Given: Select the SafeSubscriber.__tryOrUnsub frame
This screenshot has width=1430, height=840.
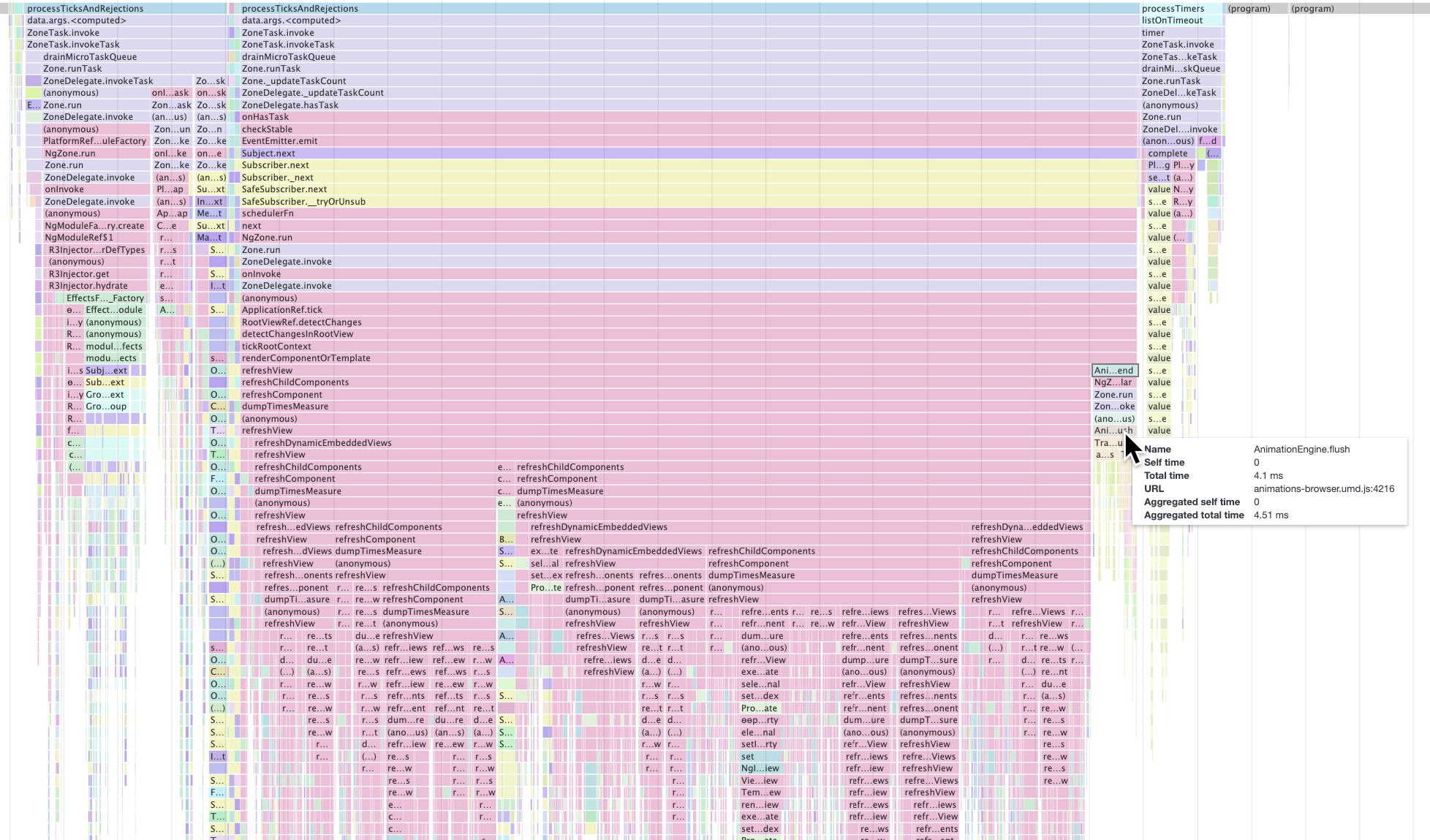Looking at the screenshot, I should pos(689,202).
